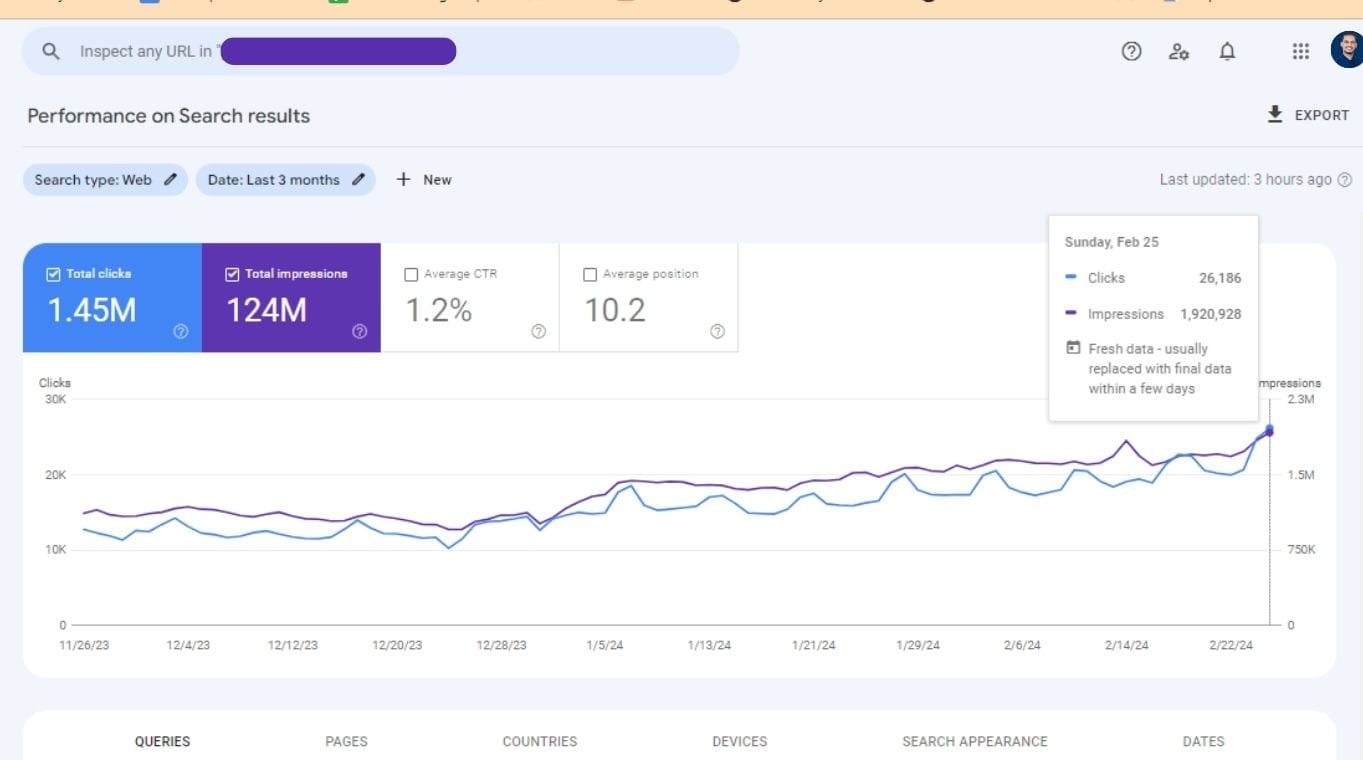Enable the Average CTR checkbox

pos(411,273)
